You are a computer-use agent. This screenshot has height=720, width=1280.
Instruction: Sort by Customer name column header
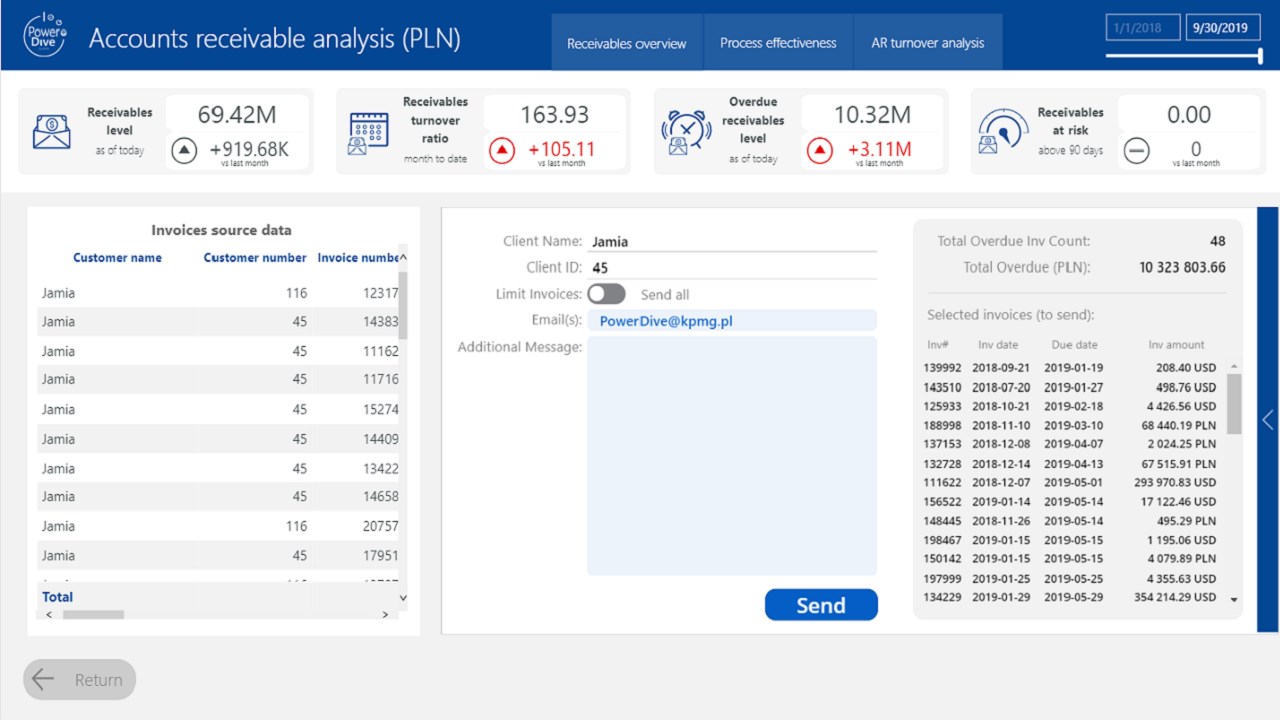[x=117, y=258]
